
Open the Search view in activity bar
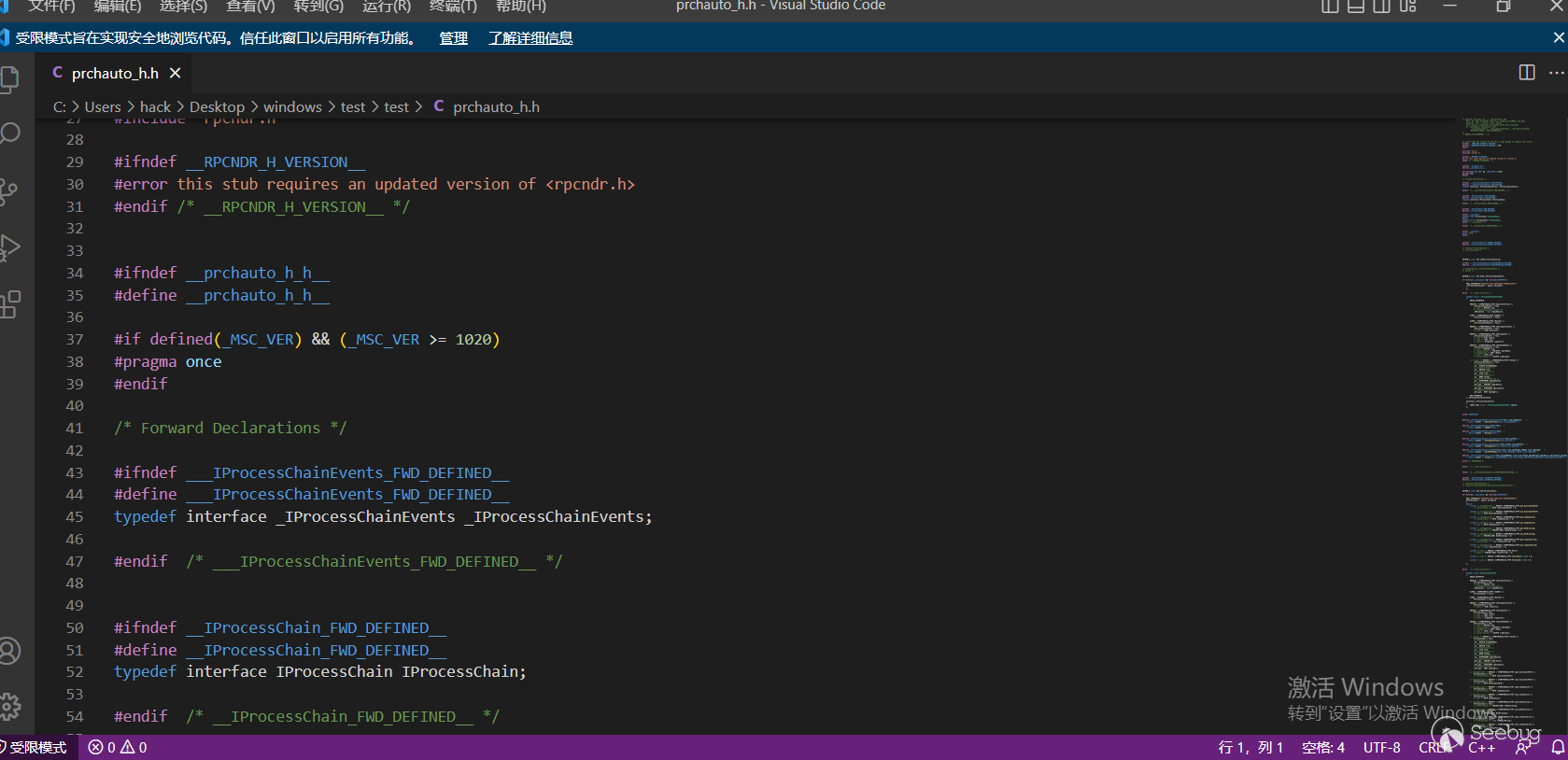(x=9, y=134)
